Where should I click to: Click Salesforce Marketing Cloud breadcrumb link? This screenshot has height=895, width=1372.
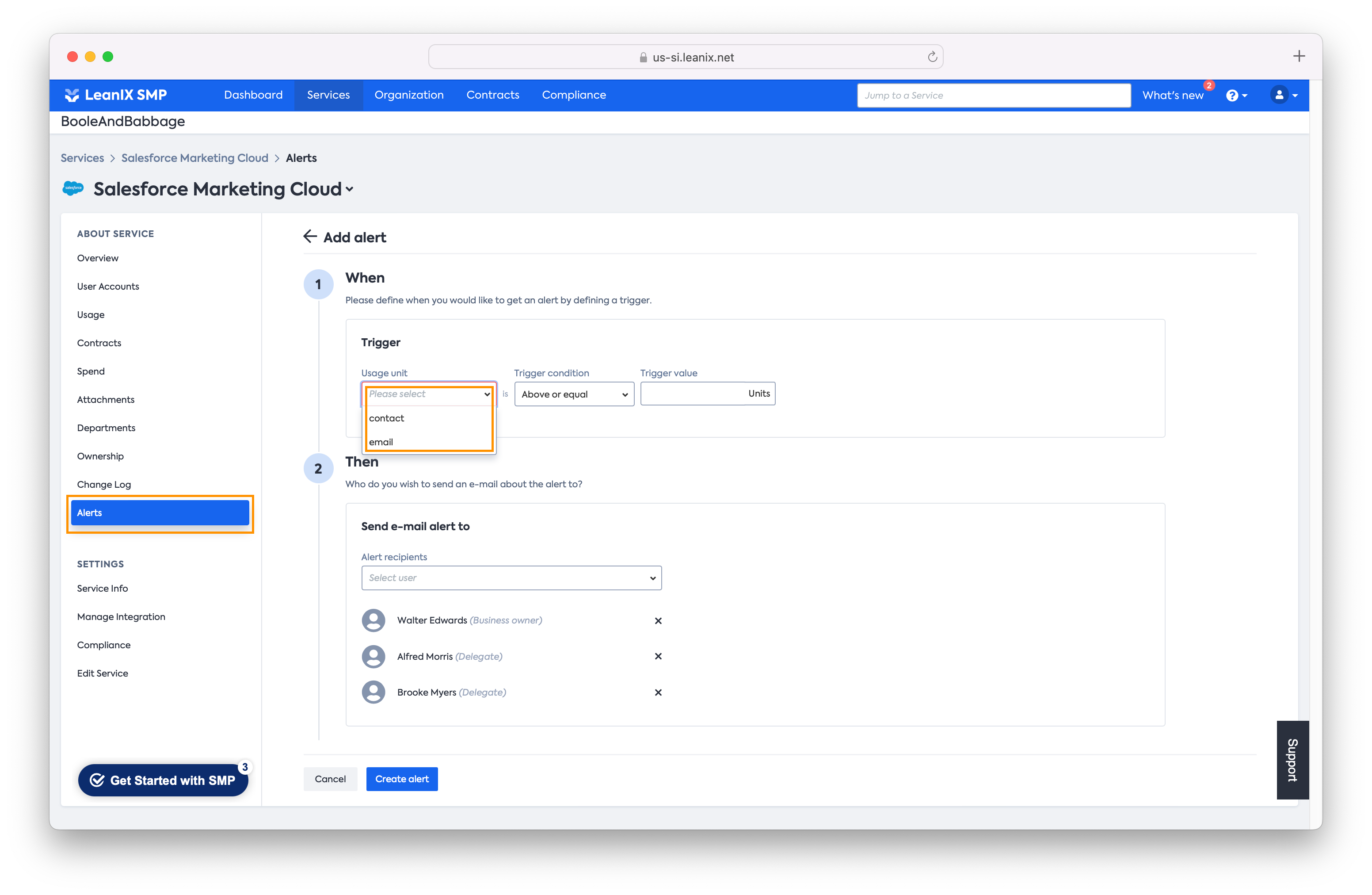pyautogui.click(x=195, y=158)
